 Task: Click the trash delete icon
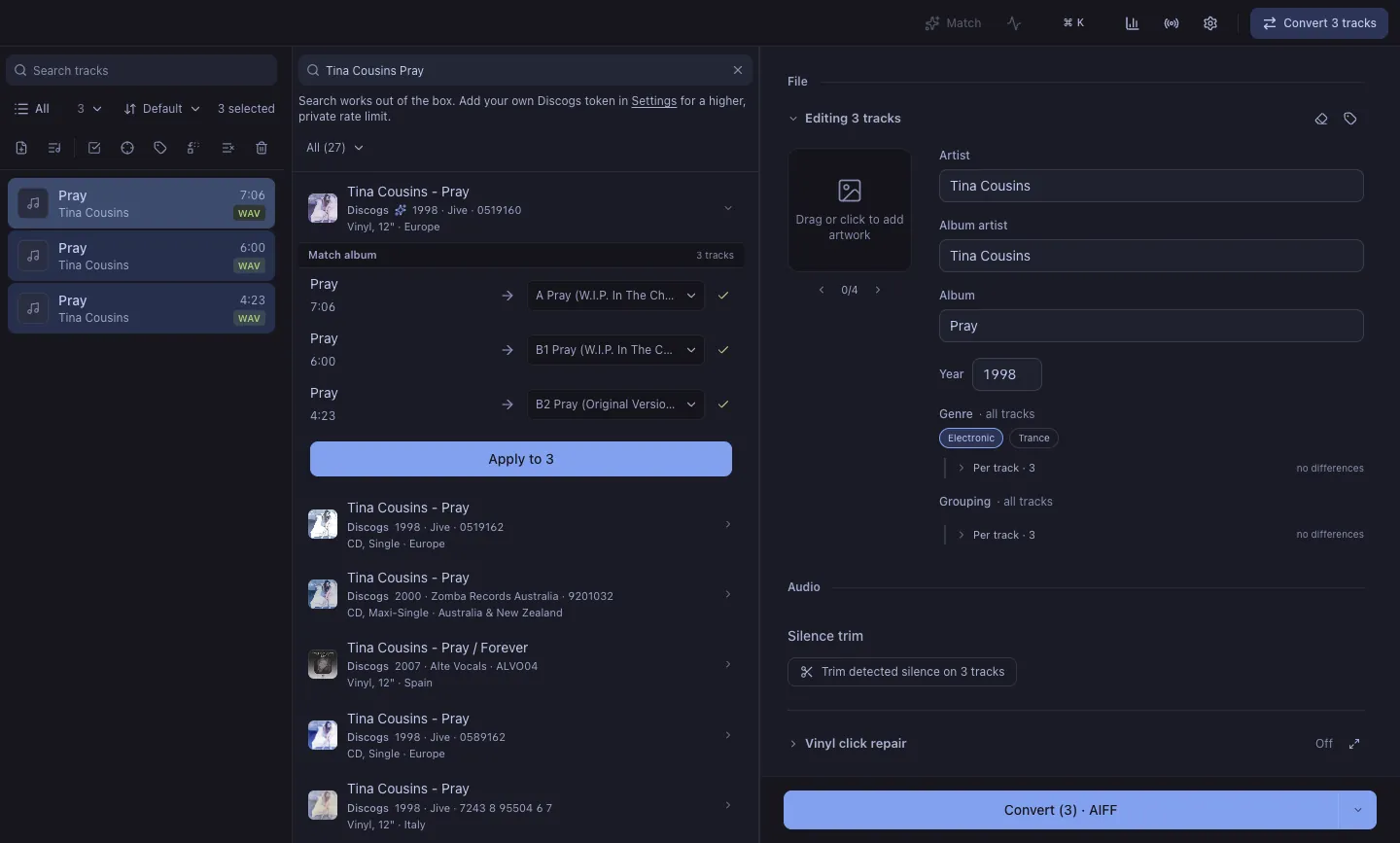[x=262, y=148]
